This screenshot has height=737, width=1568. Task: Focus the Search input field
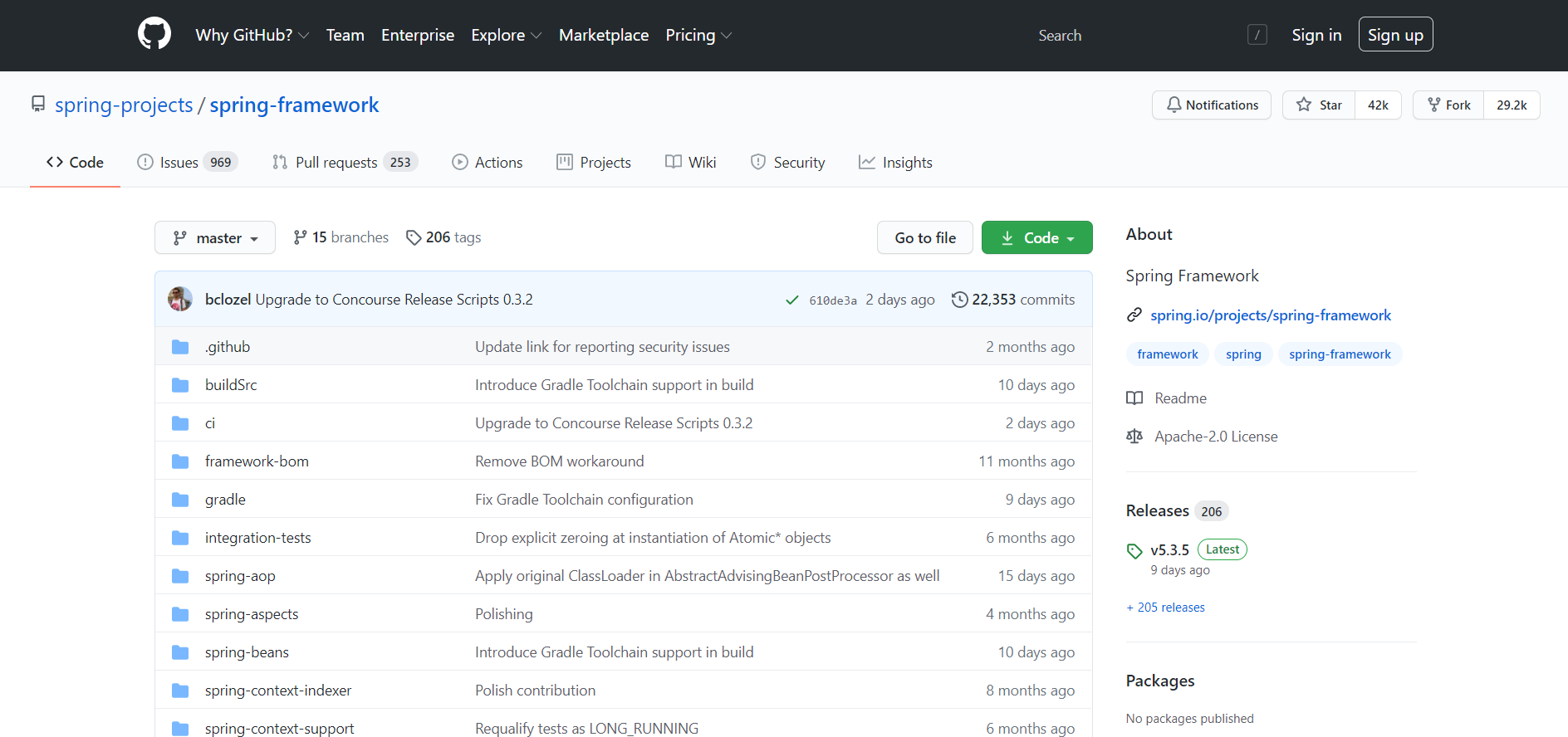[x=1149, y=35]
